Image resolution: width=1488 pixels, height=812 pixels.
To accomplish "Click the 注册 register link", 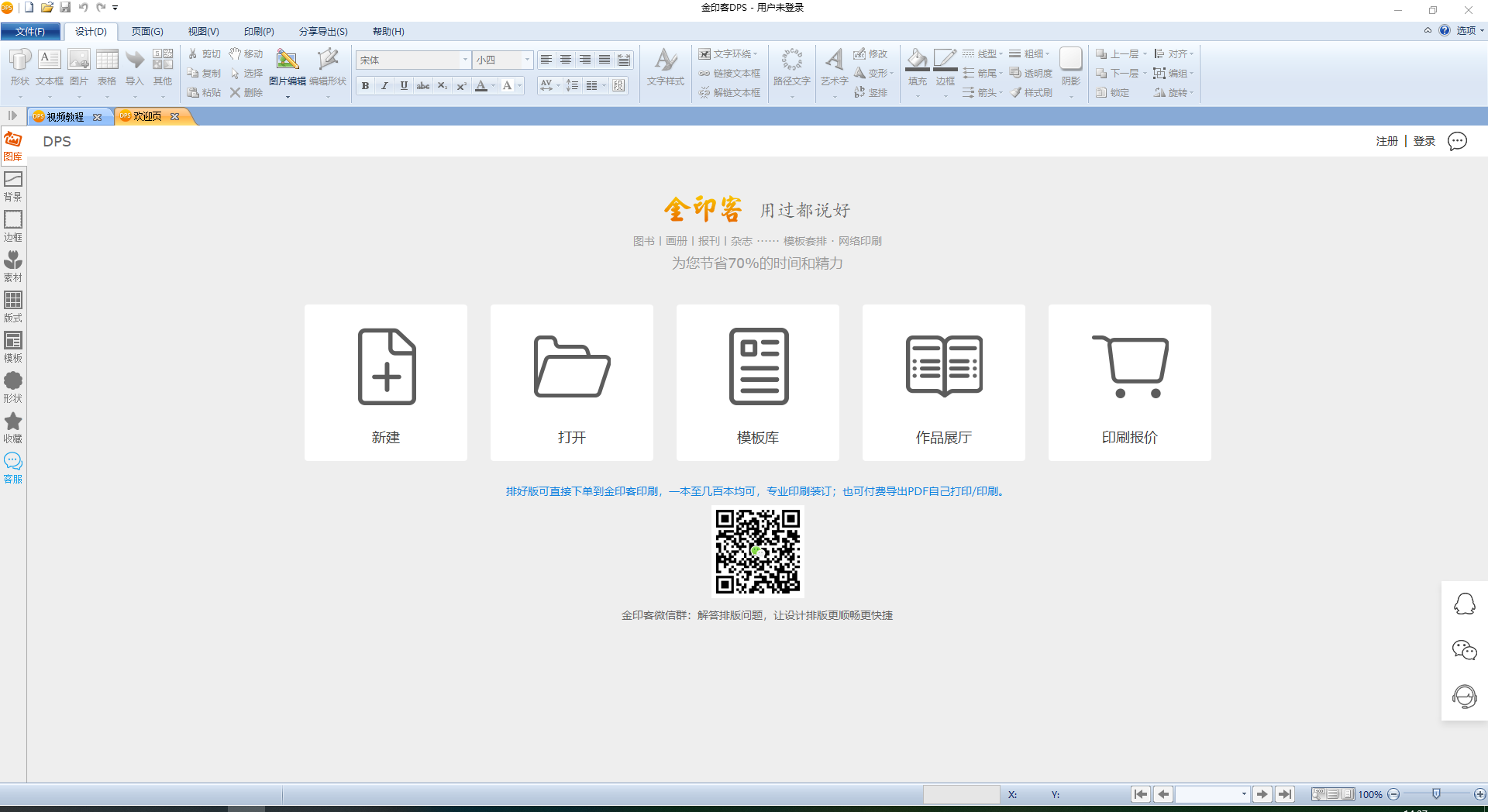I will (1387, 141).
